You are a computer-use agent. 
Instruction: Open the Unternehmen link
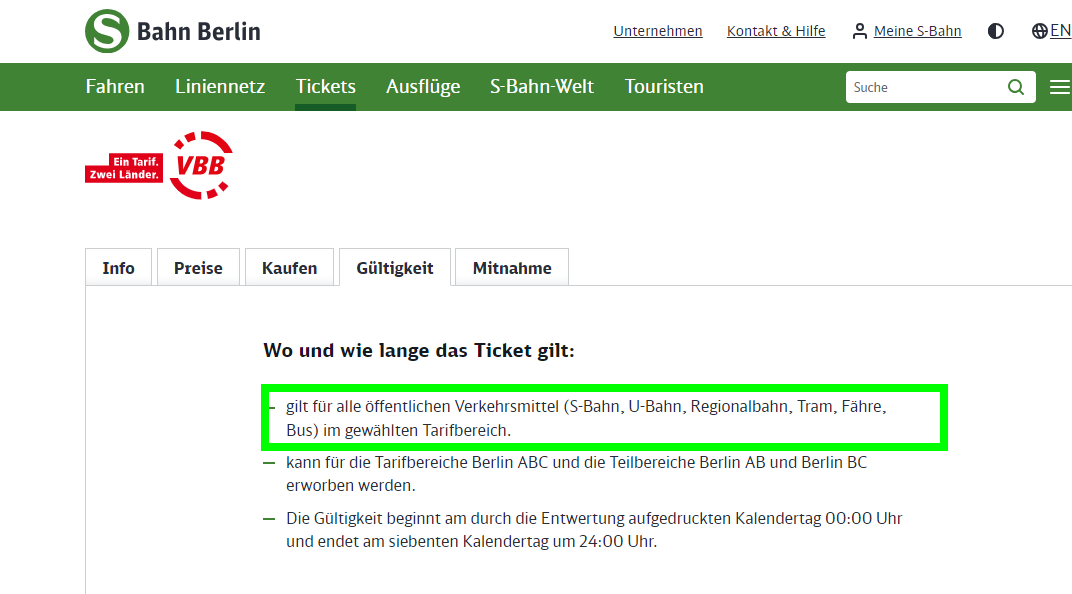coord(658,31)
